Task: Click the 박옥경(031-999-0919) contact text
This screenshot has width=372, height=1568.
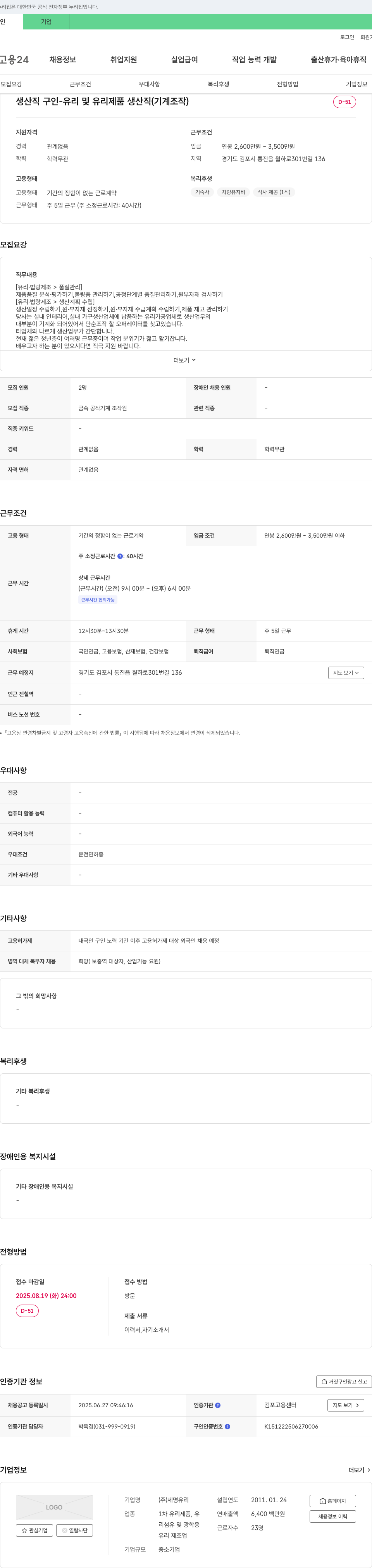Action: 107,1427
